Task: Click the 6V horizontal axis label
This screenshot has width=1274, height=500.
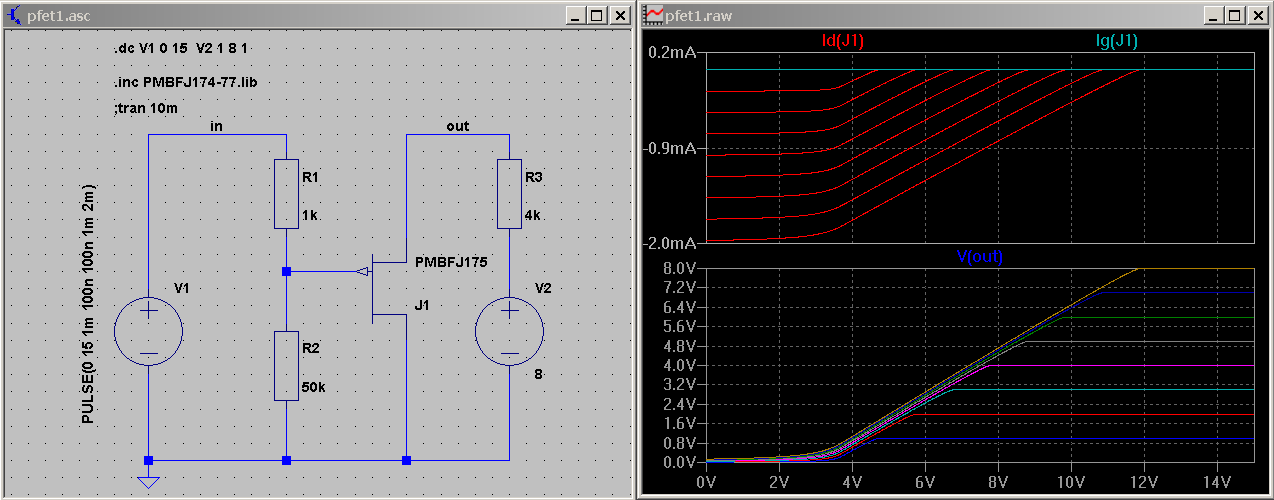Action: click(x=925, y=481)
